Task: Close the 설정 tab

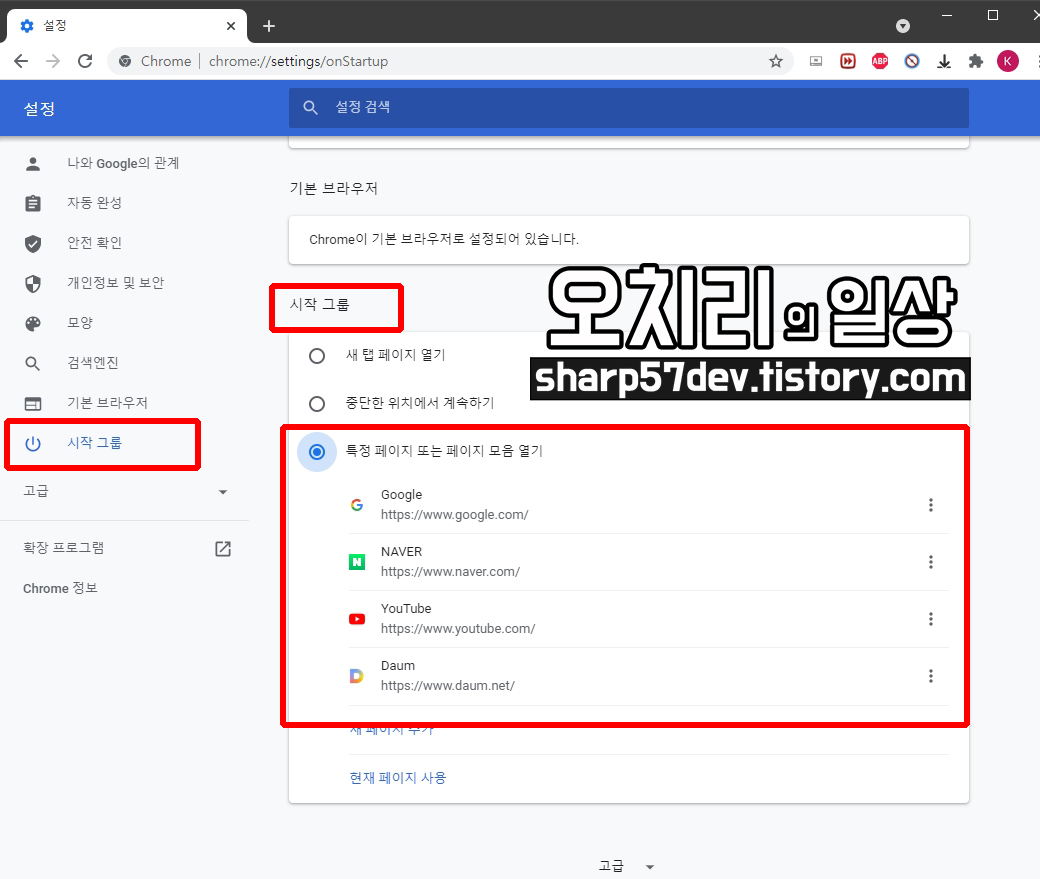Action: pos(231,26)
